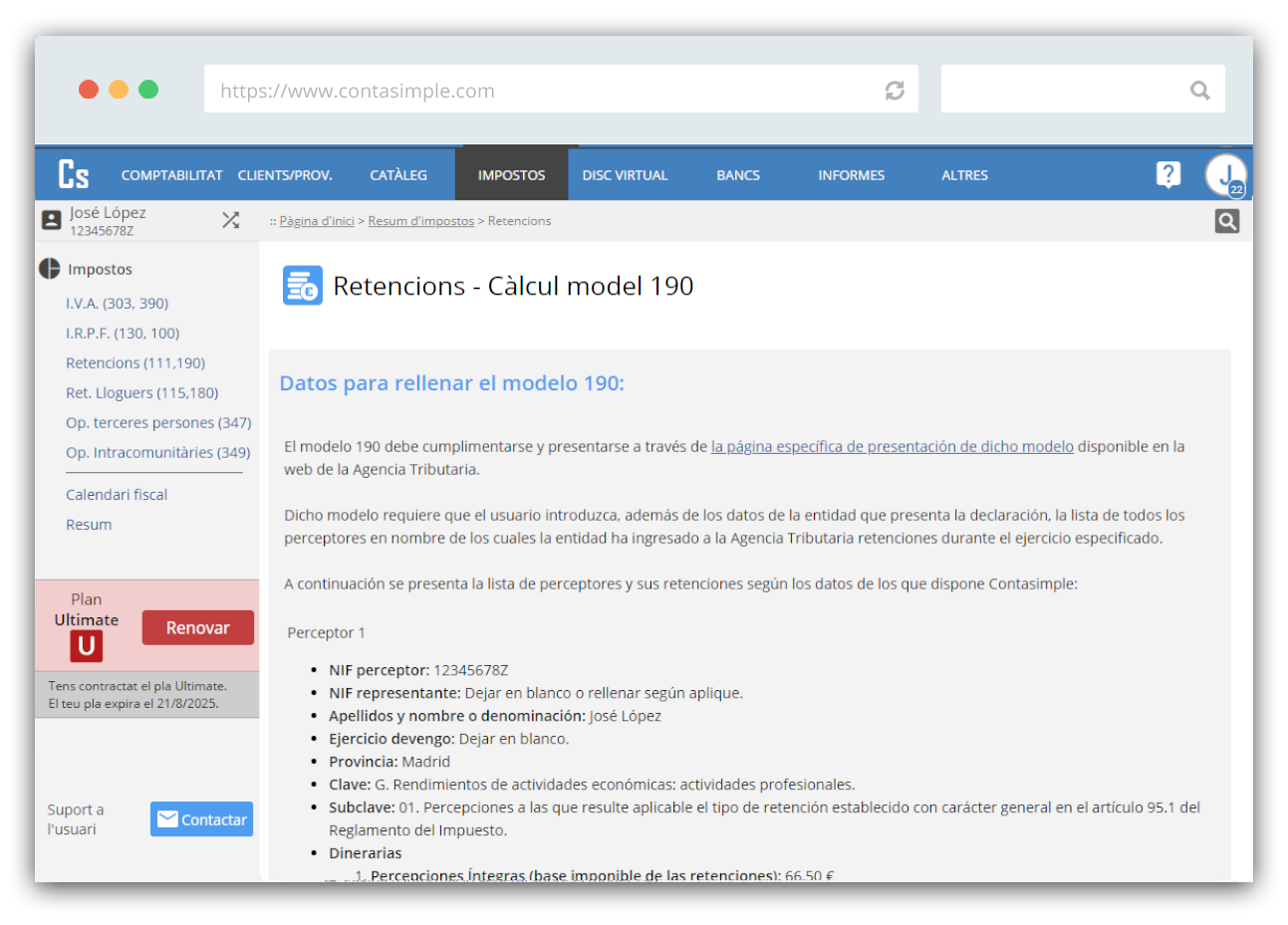Viewport: 1288px width, 925px height.
Task: Open the CATÀLEG menu
Action: [398, 175]
